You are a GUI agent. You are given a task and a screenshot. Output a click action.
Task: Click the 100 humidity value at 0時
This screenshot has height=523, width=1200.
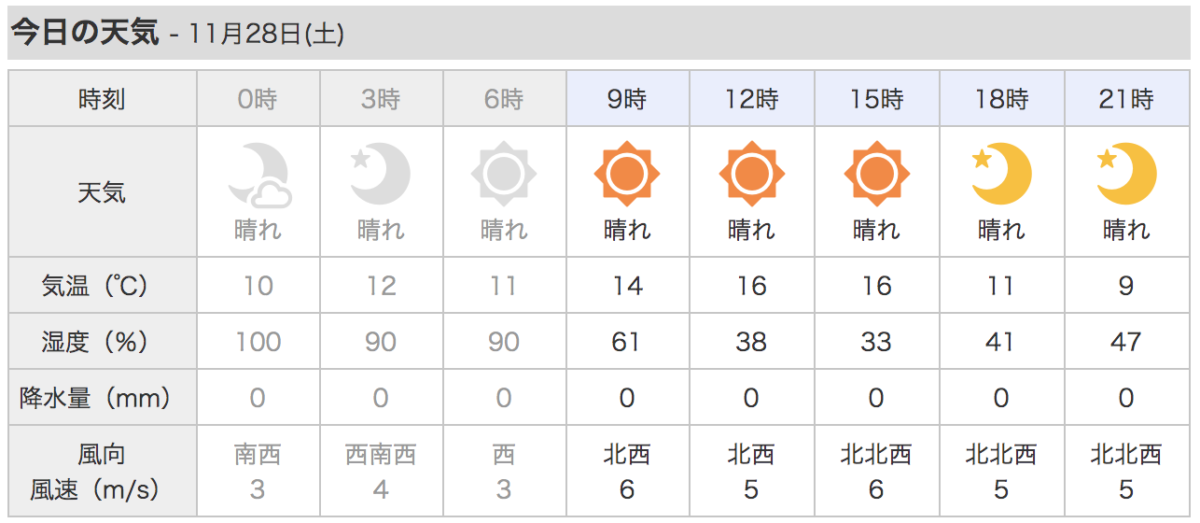258,342
